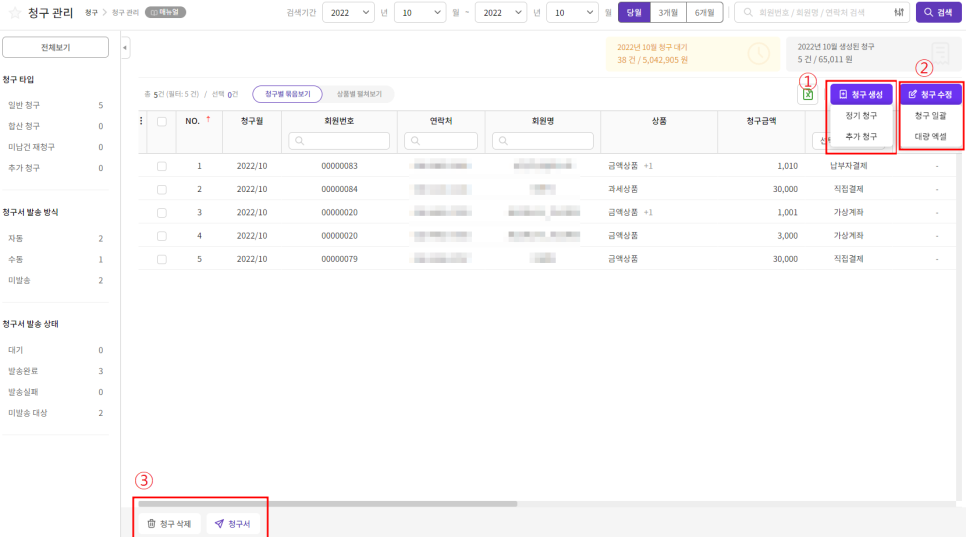Choose 청구 일괄 from the 청구 수정 menu
The height and width of the screenshot is (537, 966).
click(x=930, y=116)
